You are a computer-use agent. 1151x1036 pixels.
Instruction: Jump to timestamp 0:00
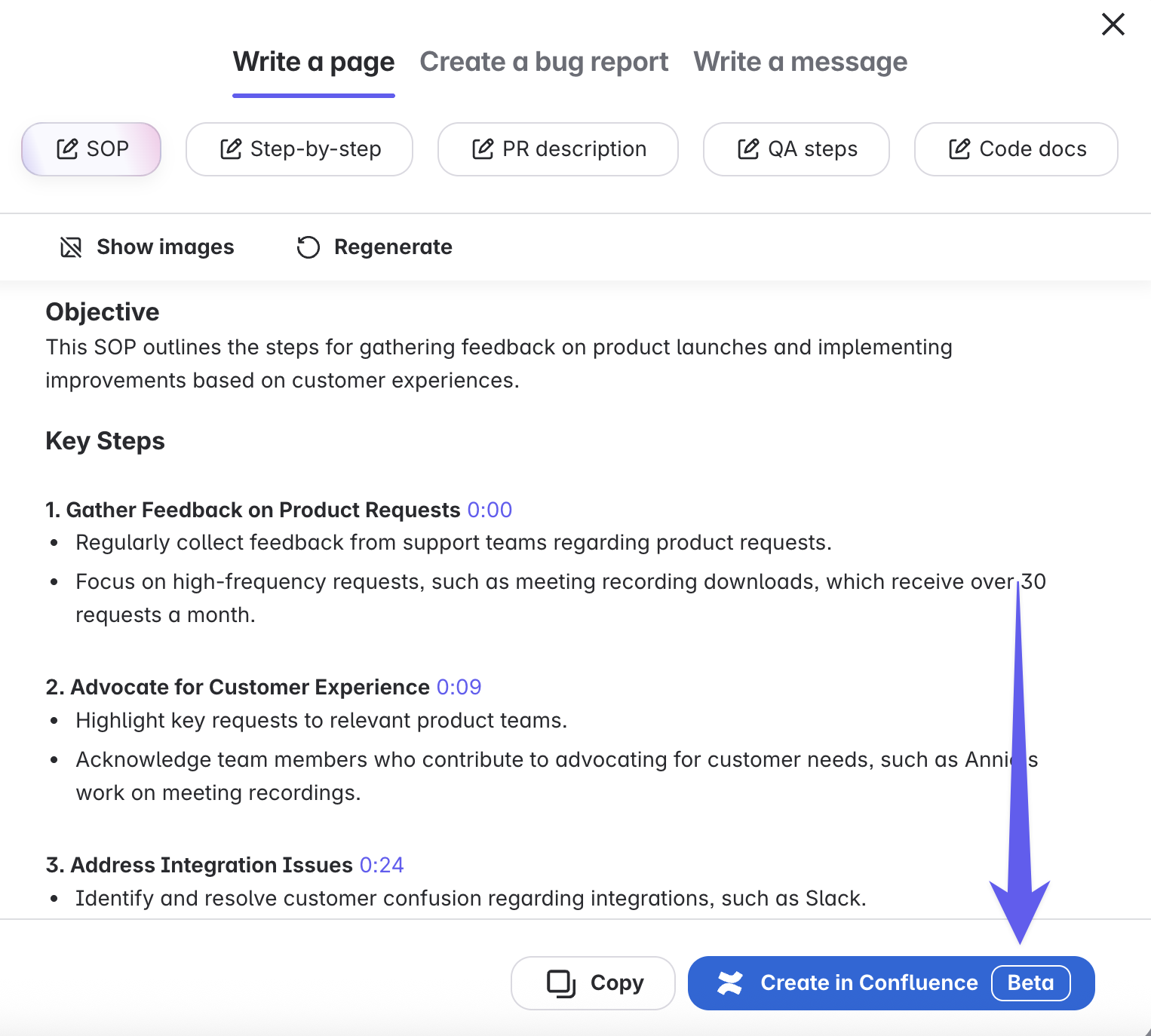(490, 510)
